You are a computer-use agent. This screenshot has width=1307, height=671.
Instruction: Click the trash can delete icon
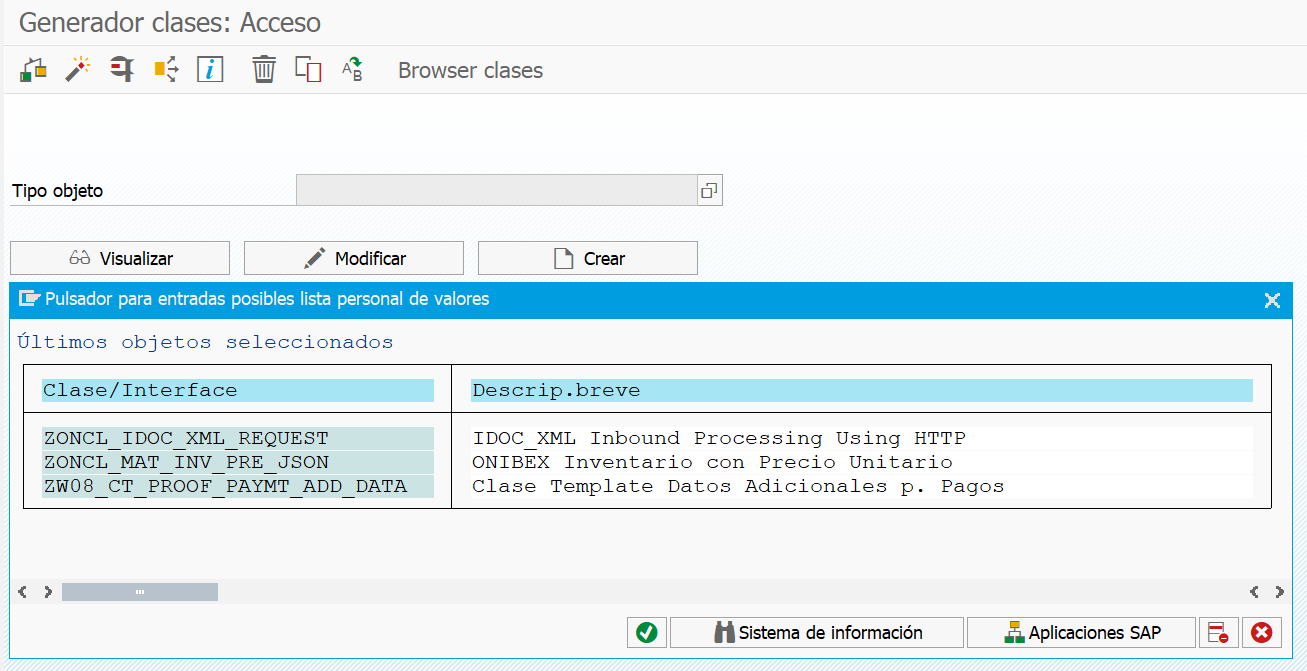(264, 70)
